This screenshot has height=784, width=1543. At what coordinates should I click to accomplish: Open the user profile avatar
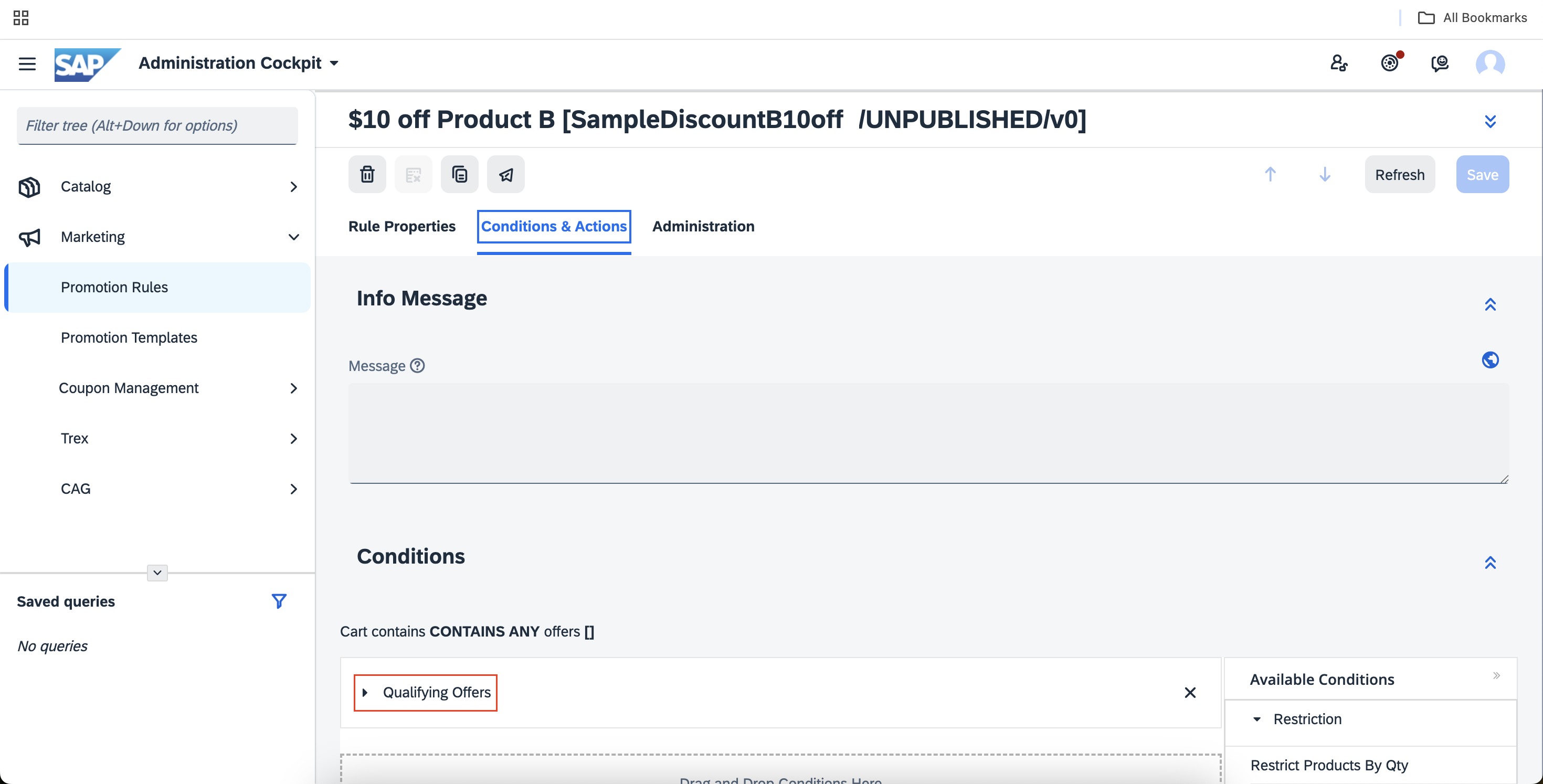point(1491,63)
